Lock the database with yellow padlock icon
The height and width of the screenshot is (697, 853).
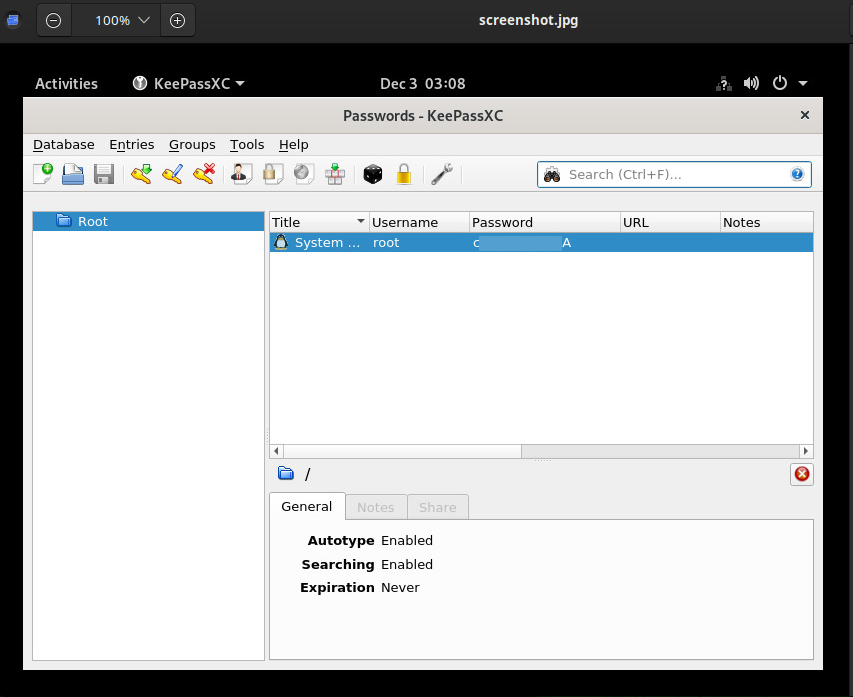[404, 174]
